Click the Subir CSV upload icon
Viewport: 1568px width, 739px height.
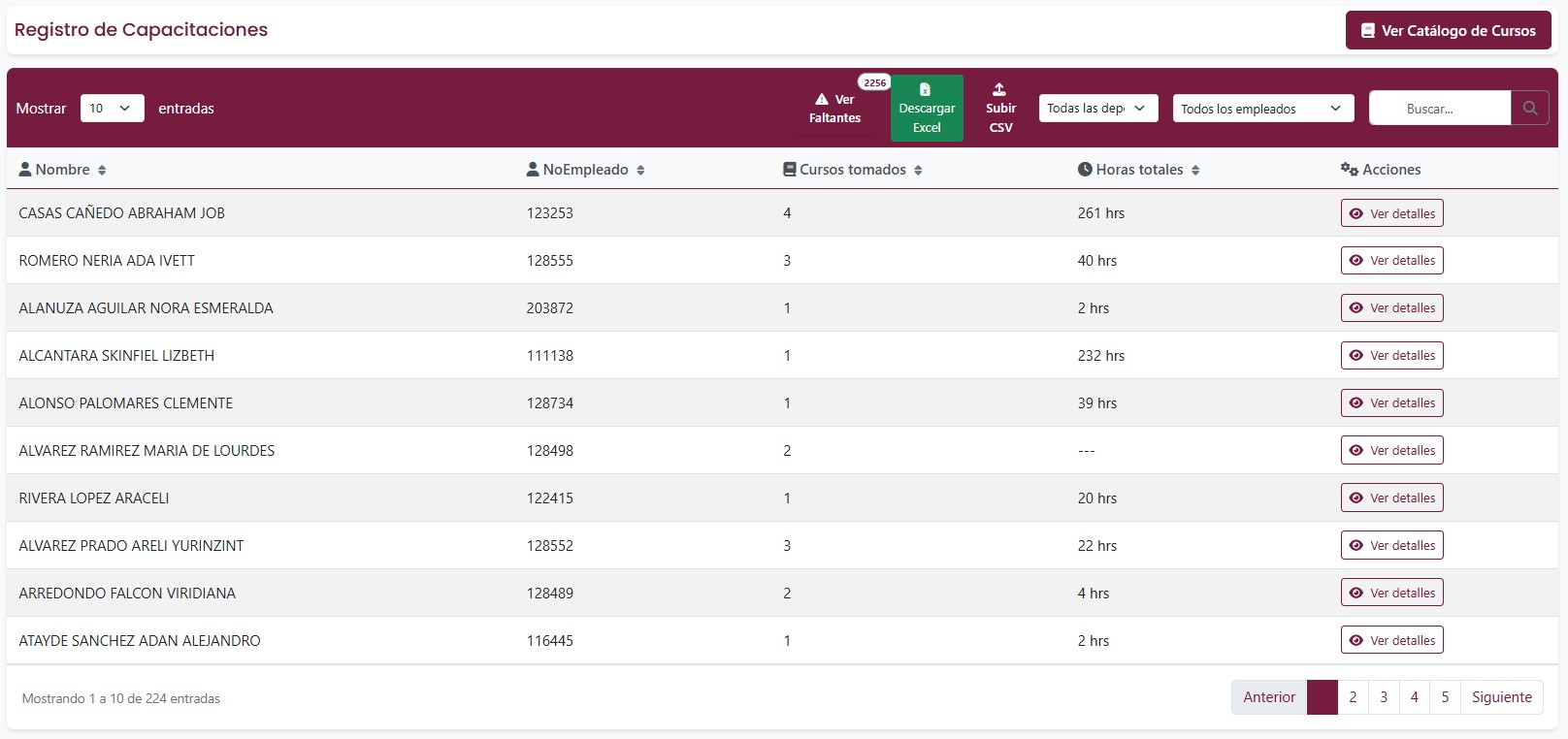(x=999, y=90)
